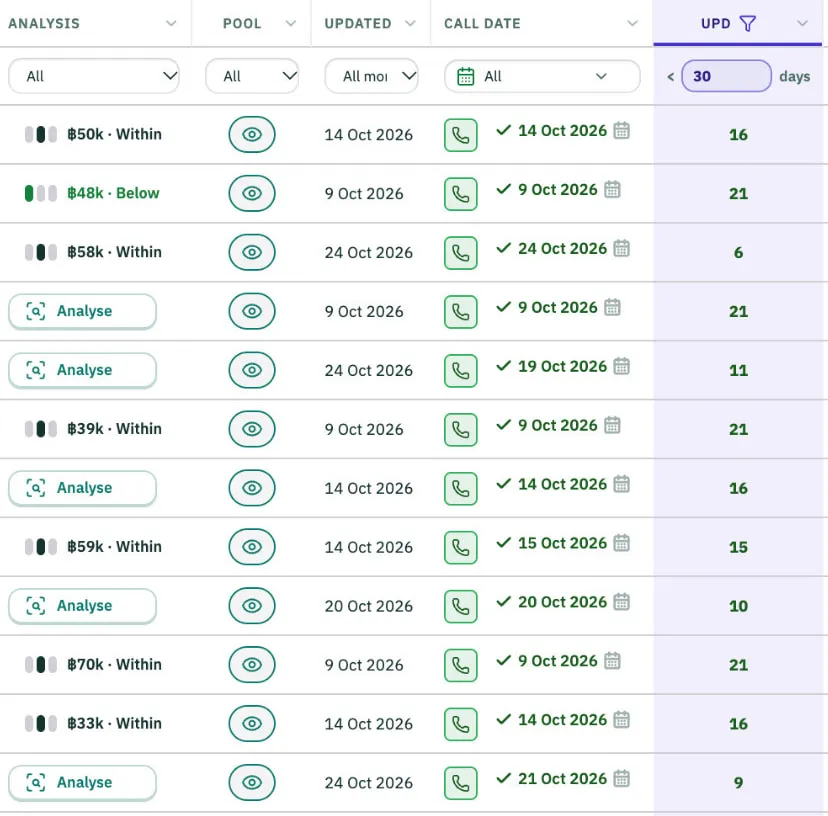The height and width of the screenshot is (816, 828).
Task: Open calendar icon next to 20 Oct 2026
Action: click(622, 601)
